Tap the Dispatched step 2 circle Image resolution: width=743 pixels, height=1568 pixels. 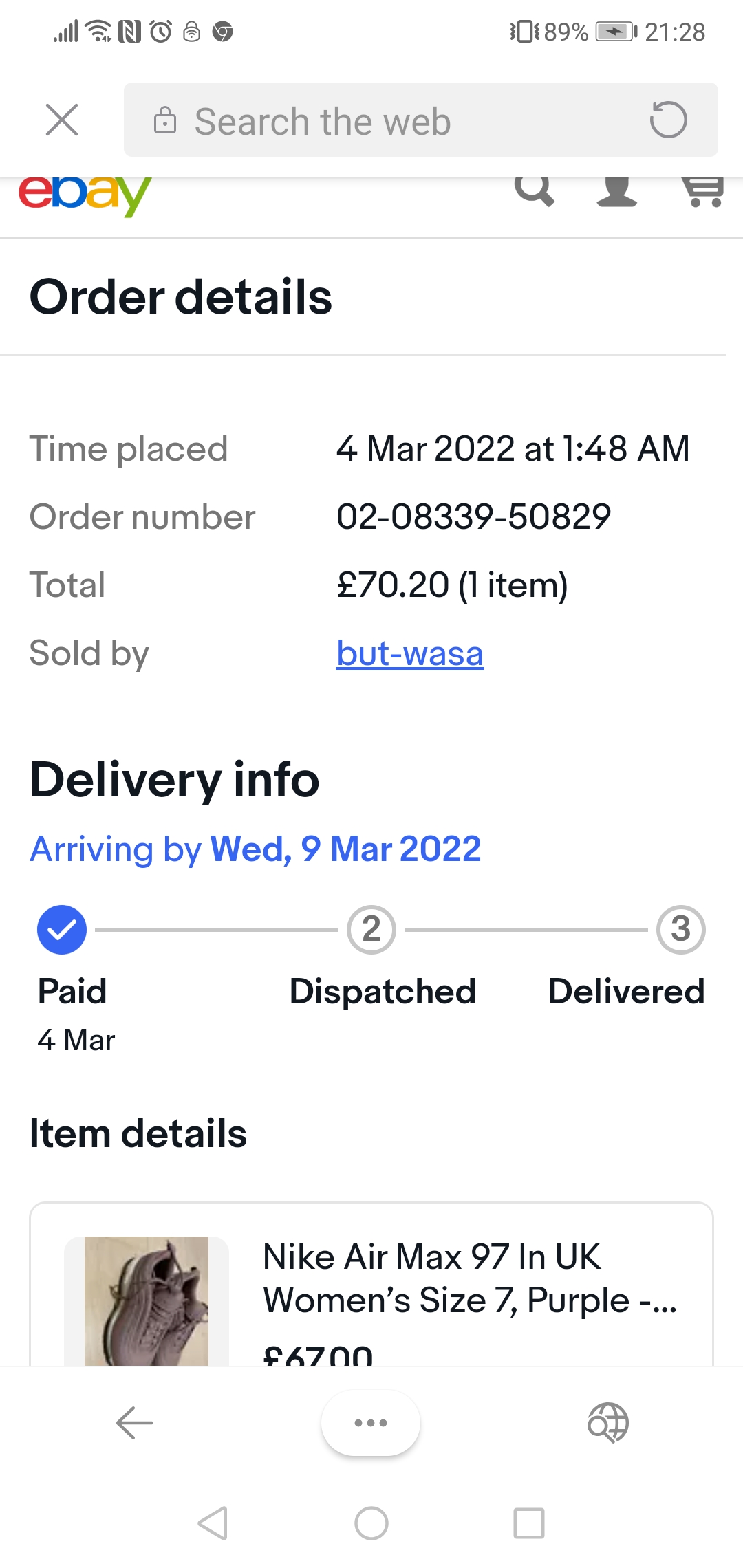pyautogui.click(x=371, y=930)
